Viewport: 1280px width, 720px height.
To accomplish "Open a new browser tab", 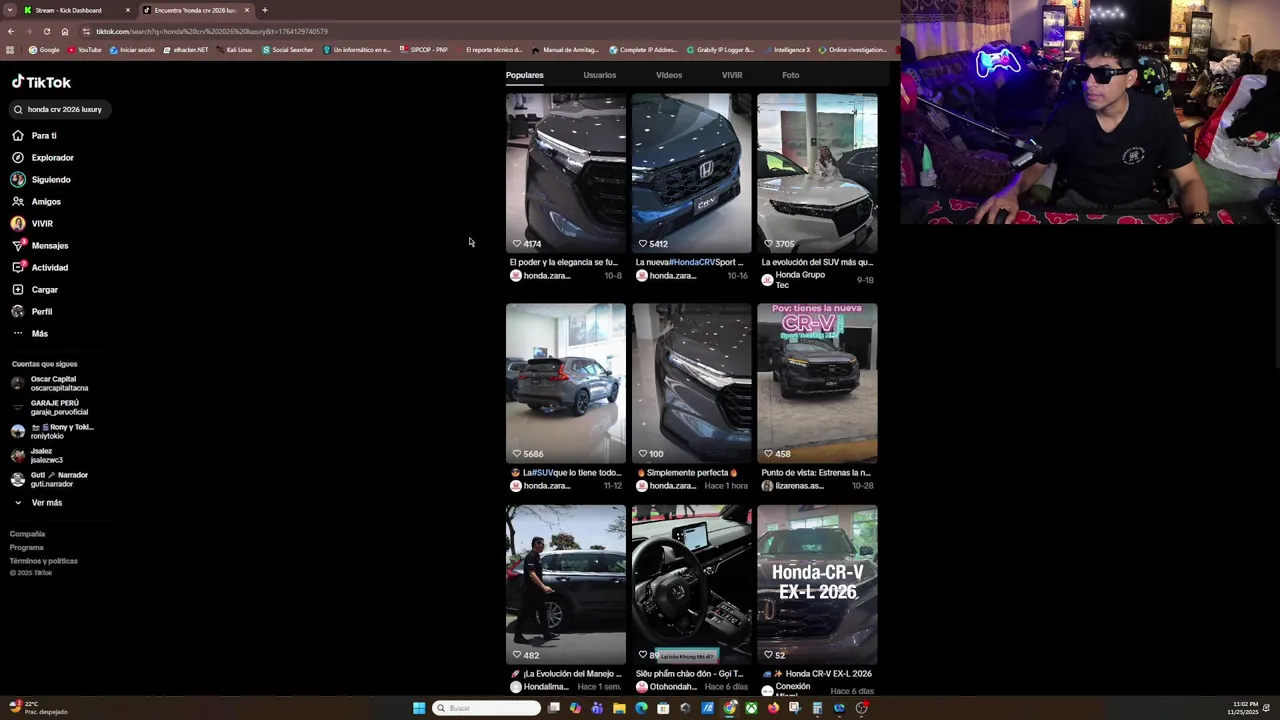I will click(265, 10).
